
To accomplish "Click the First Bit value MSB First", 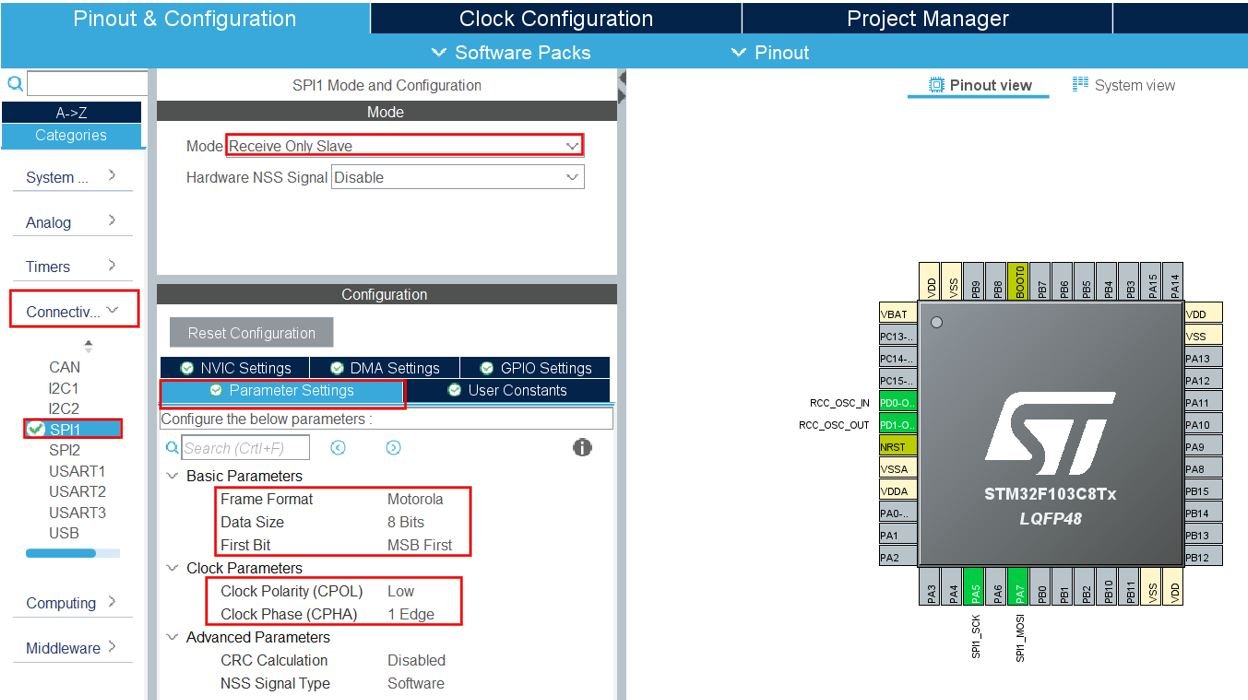I will point(420,545).
